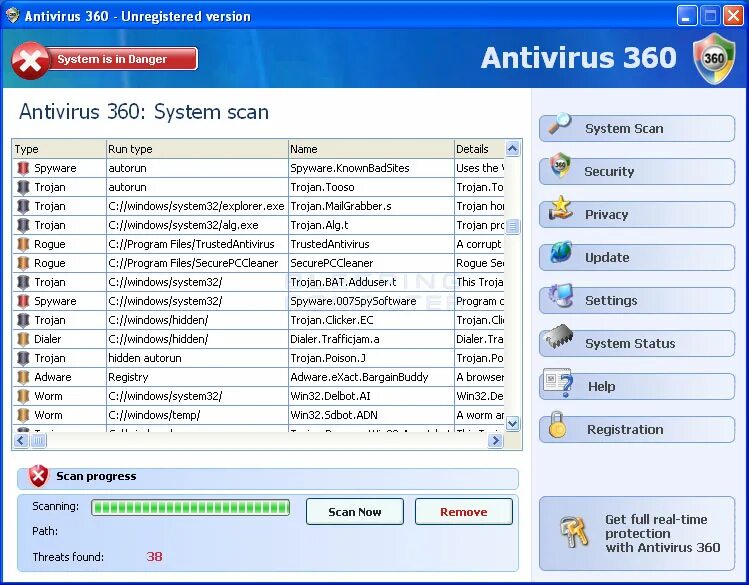This screenshot has width=749, height=585.
Task: Go to the Privacy section
Action: pos(637,214)
